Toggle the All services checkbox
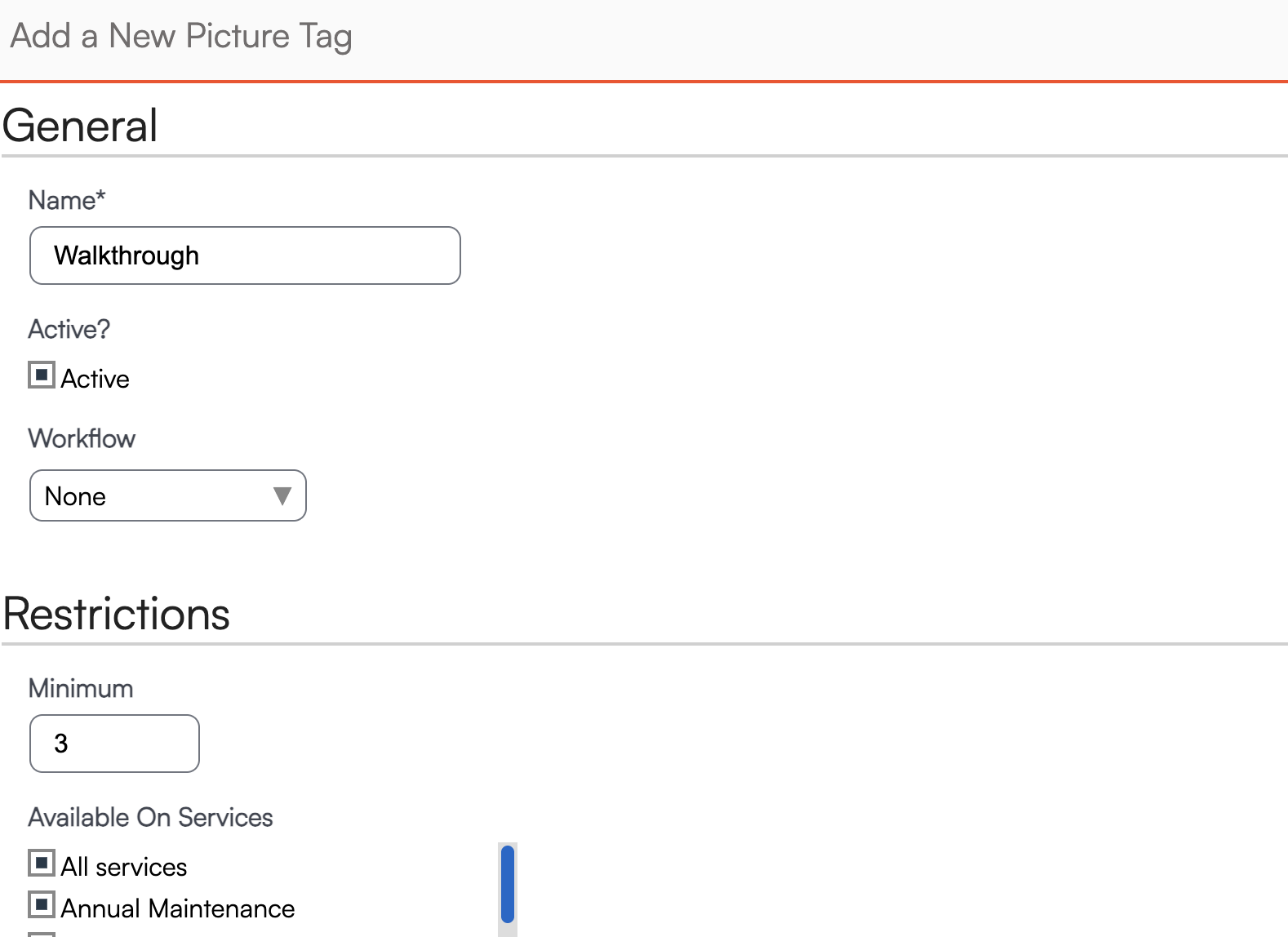The height and width of the screenshot is (937, 1288). click(x=42, y=863)
